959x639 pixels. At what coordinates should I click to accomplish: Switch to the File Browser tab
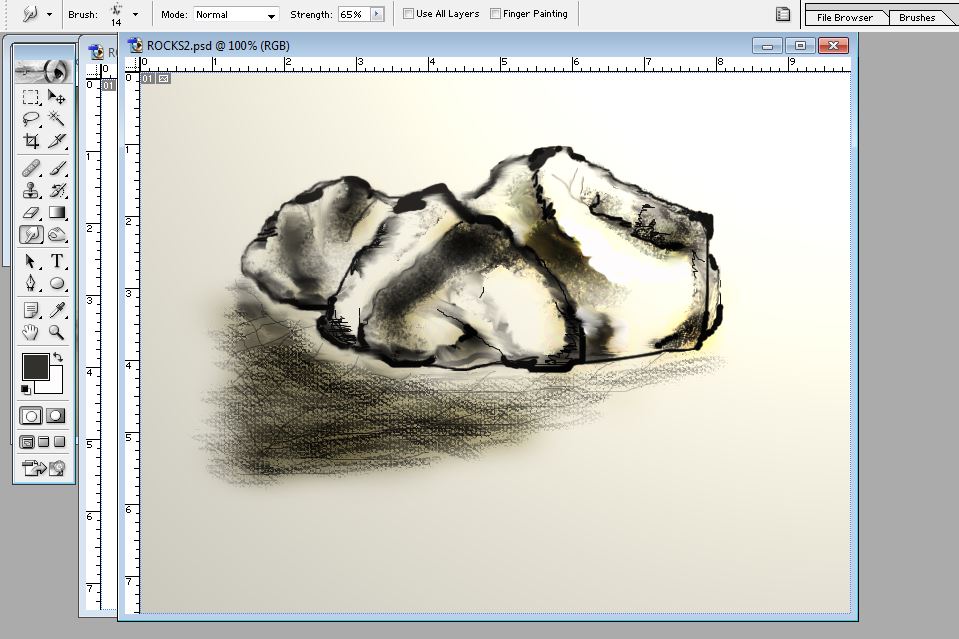click(x=844, y=17)
